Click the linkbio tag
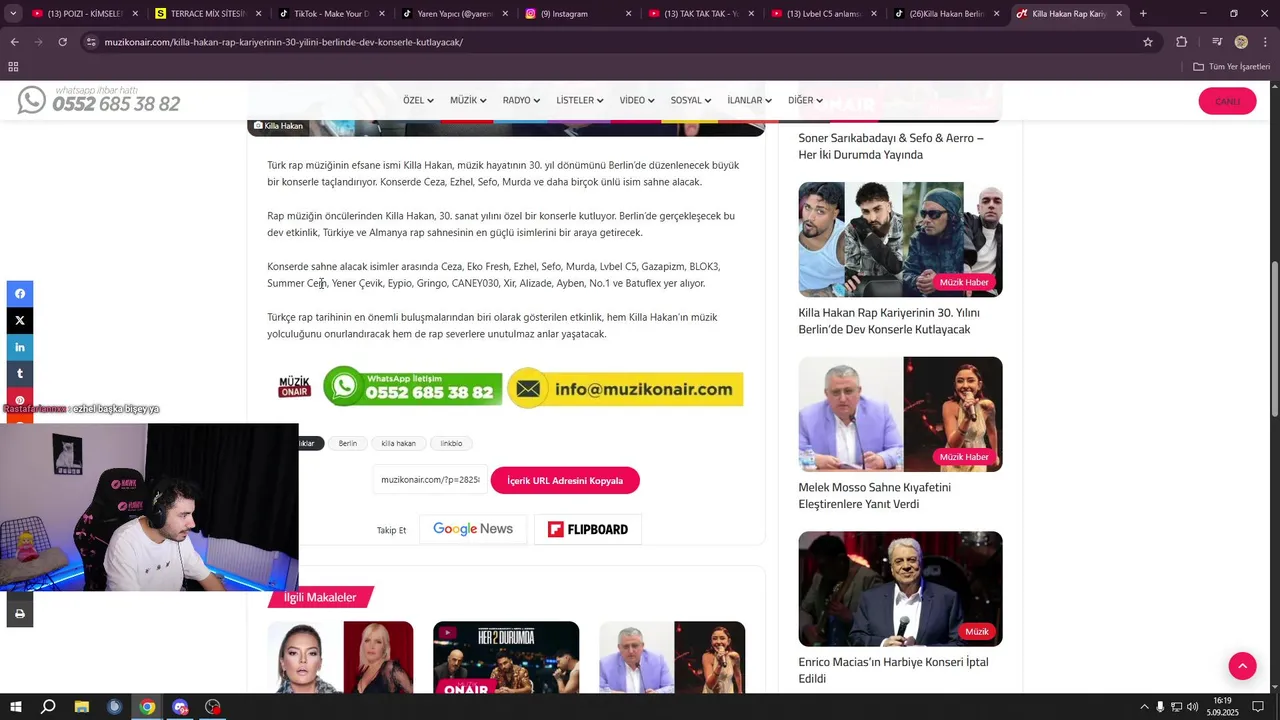This screenshot has width=1280, height=720. [x=451, y=443]
